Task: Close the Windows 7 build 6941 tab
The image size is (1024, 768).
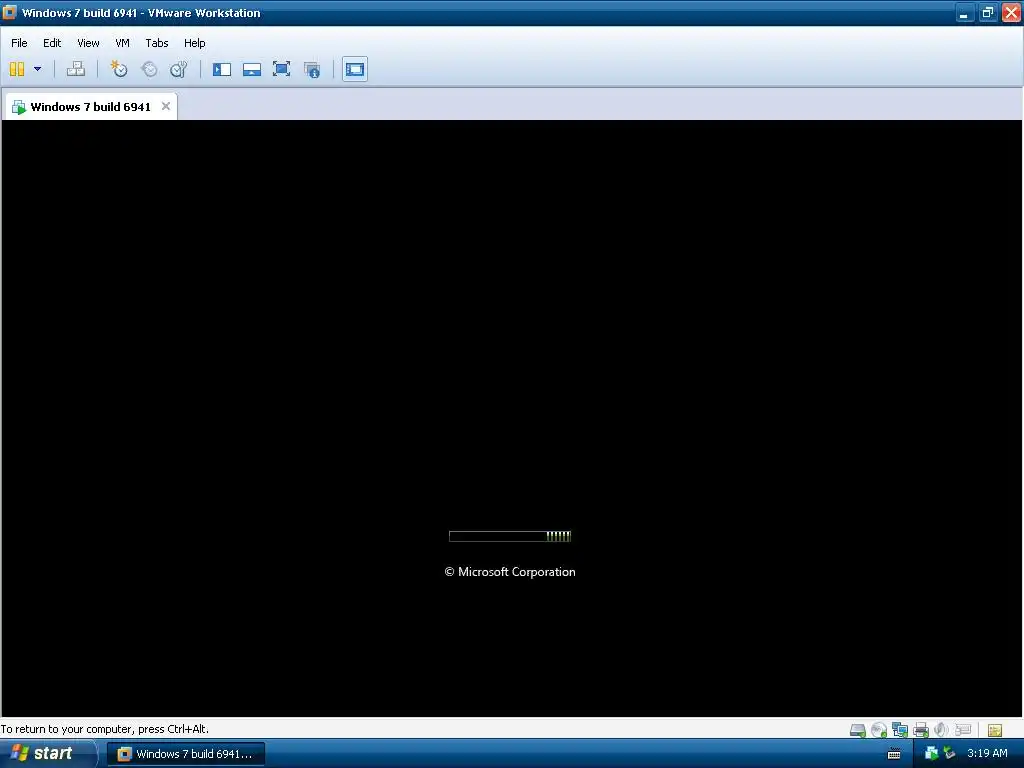Action: [x=166, y=106]
